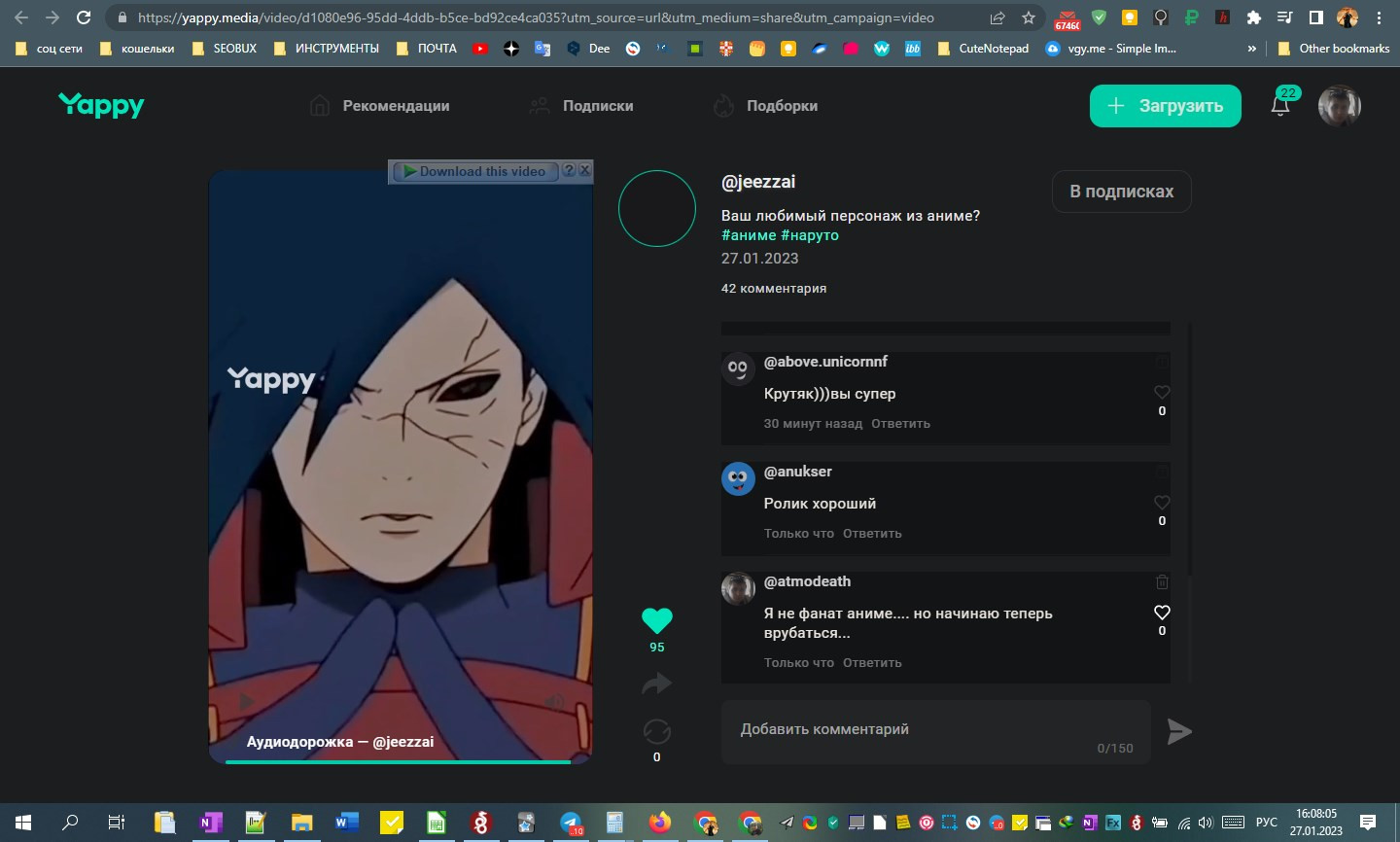Like the video with the heart icon
The image size is (1400, 842).
[x=657, y=620]
